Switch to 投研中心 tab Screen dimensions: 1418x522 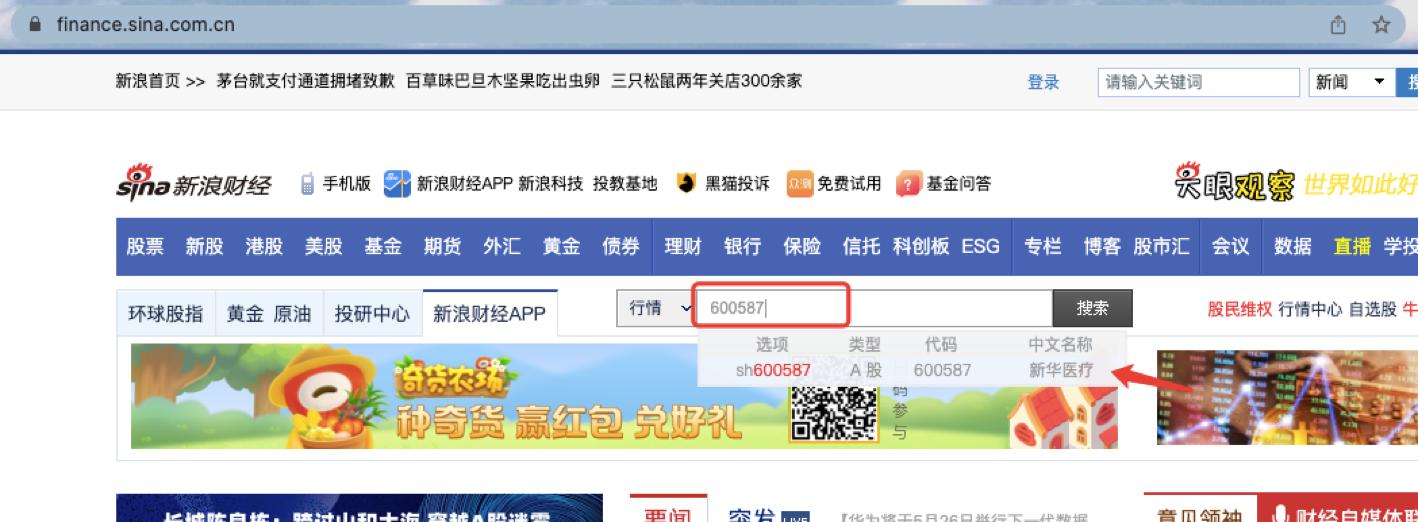(372, 314)
